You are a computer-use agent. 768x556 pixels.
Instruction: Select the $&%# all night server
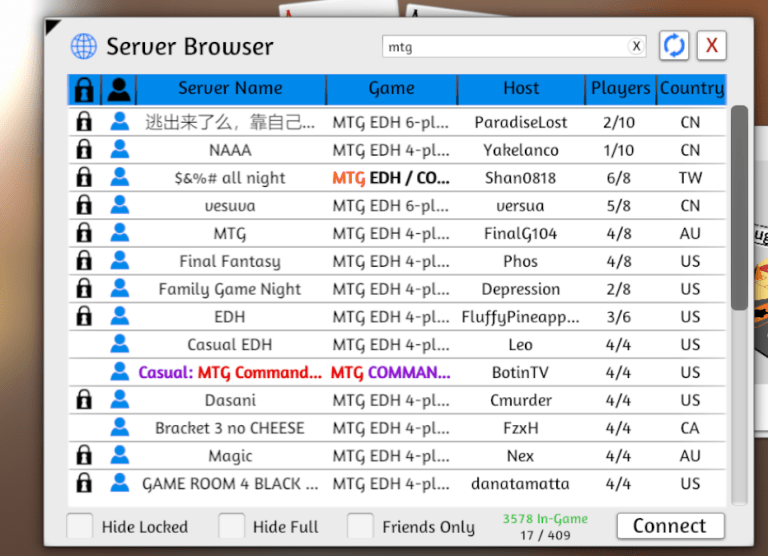(x=230, y=178)
